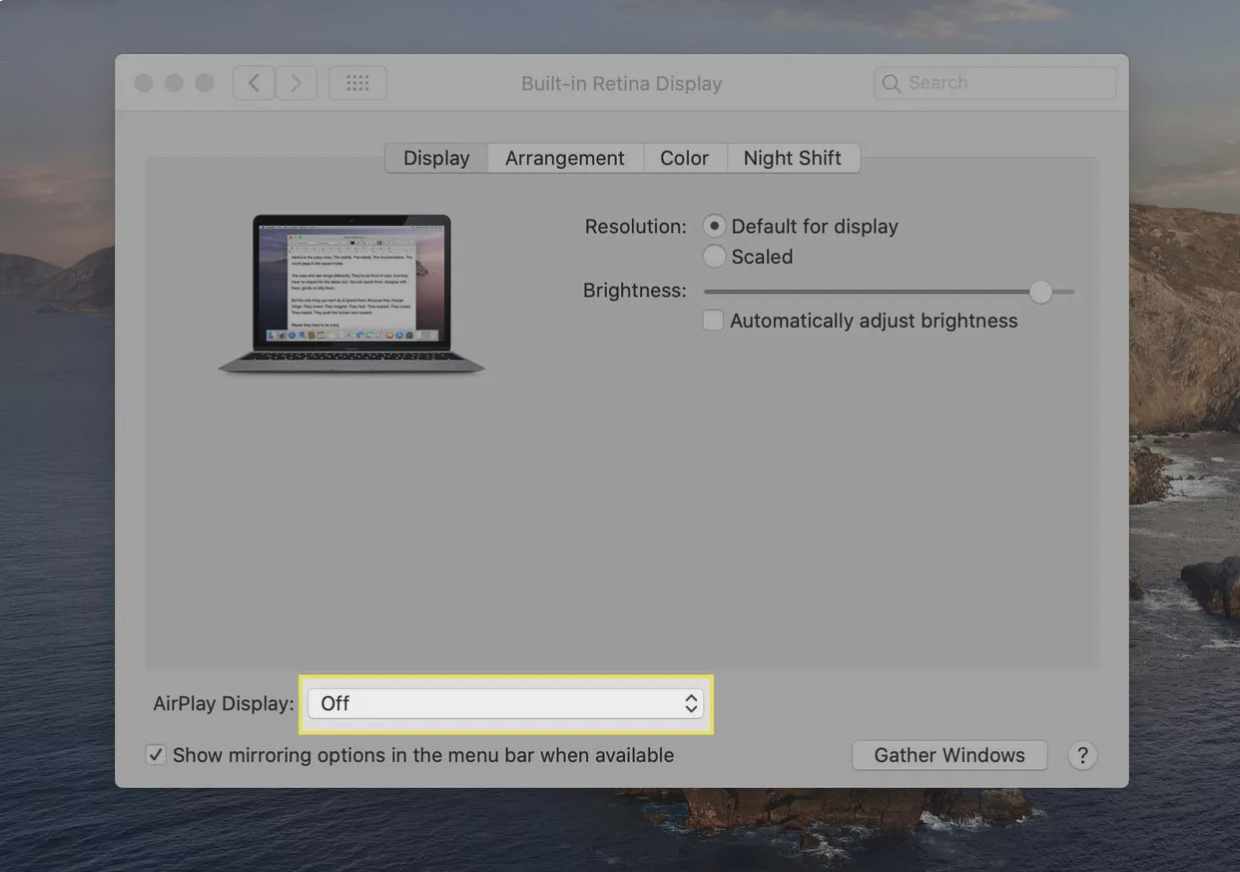This screenshot has width=1240, height=872.
Task: Open the Help question mark
Action: pyautogui.click(x=1082, y=755)
